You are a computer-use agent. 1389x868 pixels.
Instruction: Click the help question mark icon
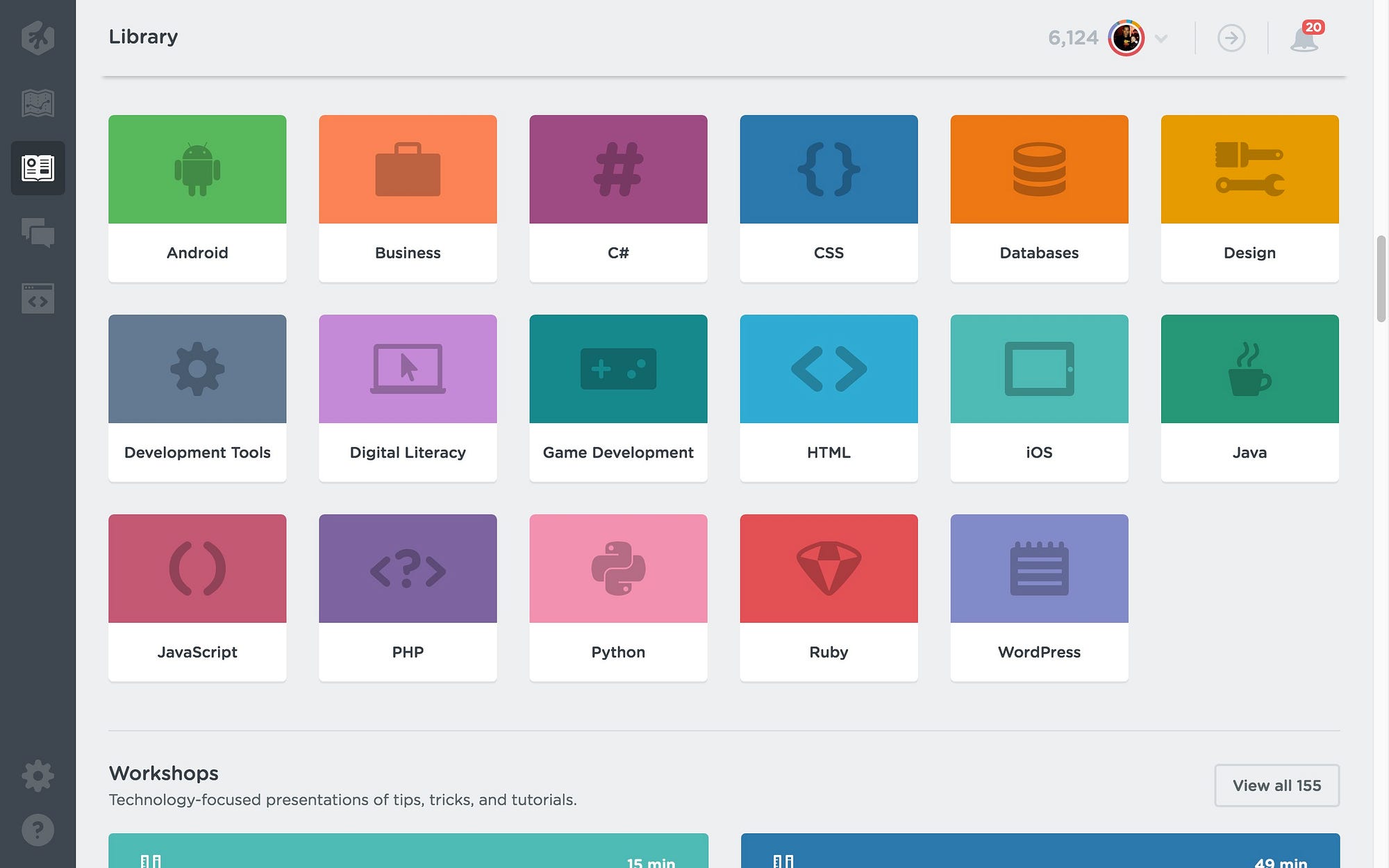[38, 830]
